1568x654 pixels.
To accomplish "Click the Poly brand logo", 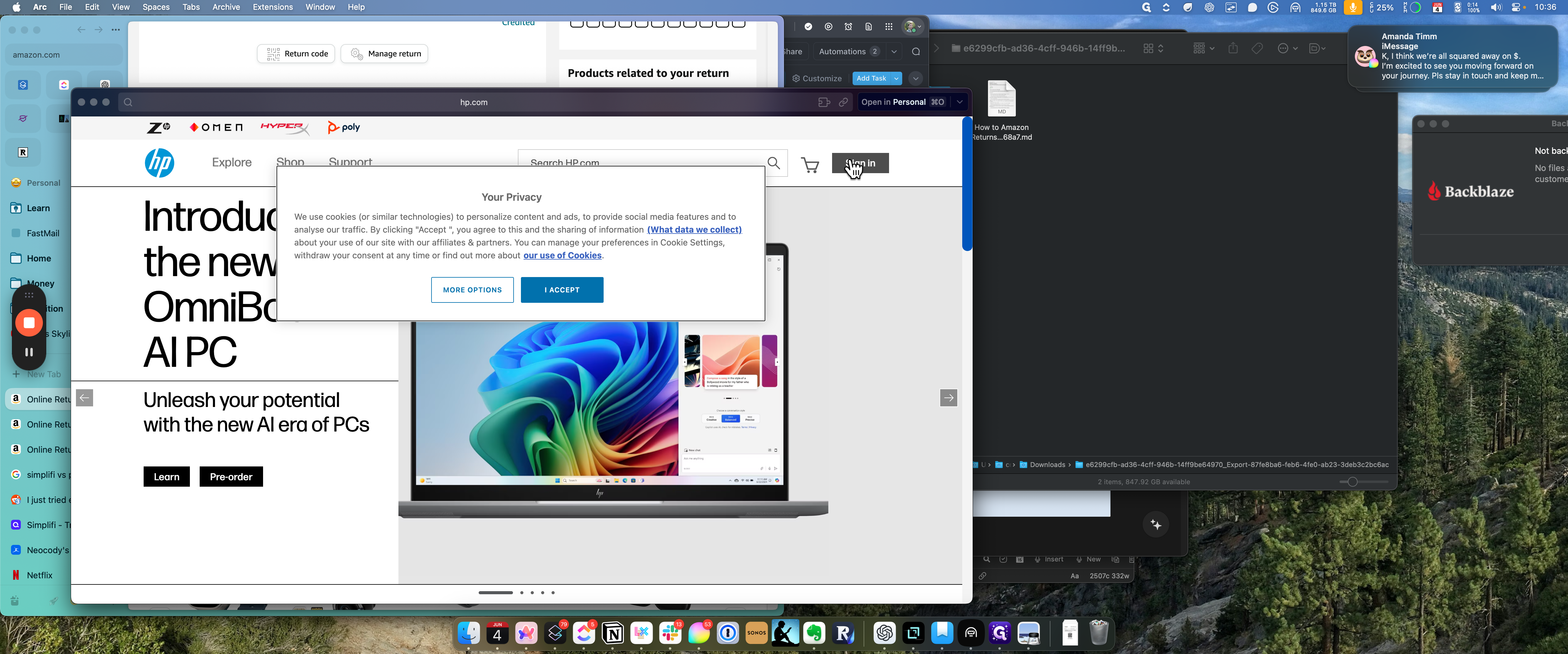I will pyautogui.click(x=344, y=127).
